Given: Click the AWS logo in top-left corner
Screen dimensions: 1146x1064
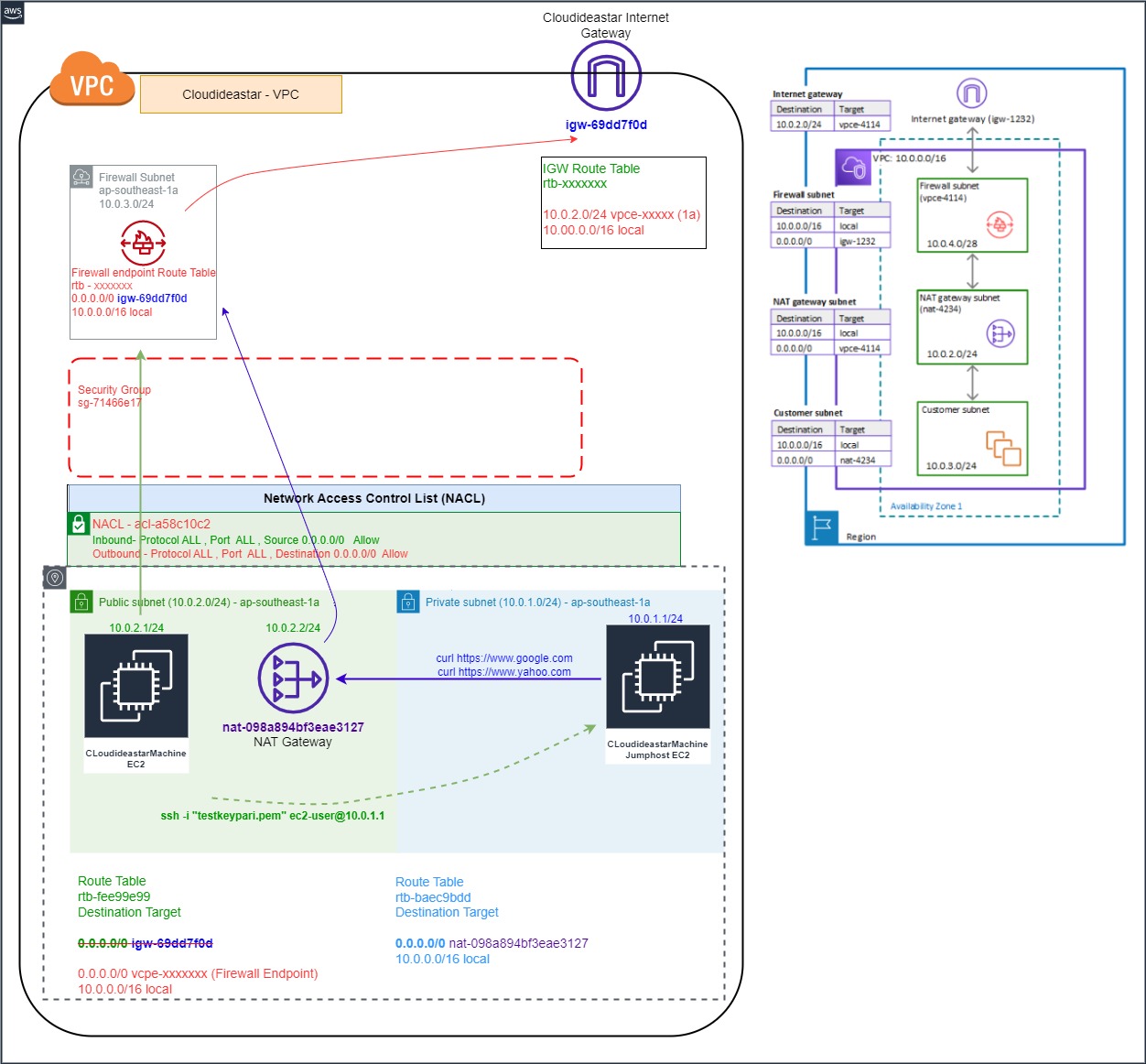Looking at the screenshot, I should click(x=13, y=13).
